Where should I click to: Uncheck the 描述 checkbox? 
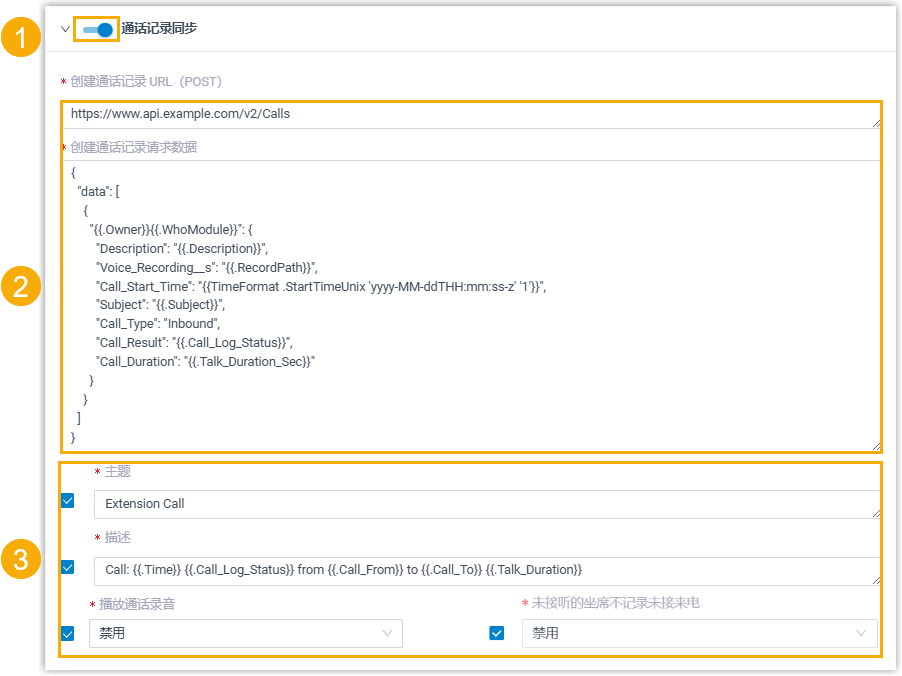(x=68, y=567)
